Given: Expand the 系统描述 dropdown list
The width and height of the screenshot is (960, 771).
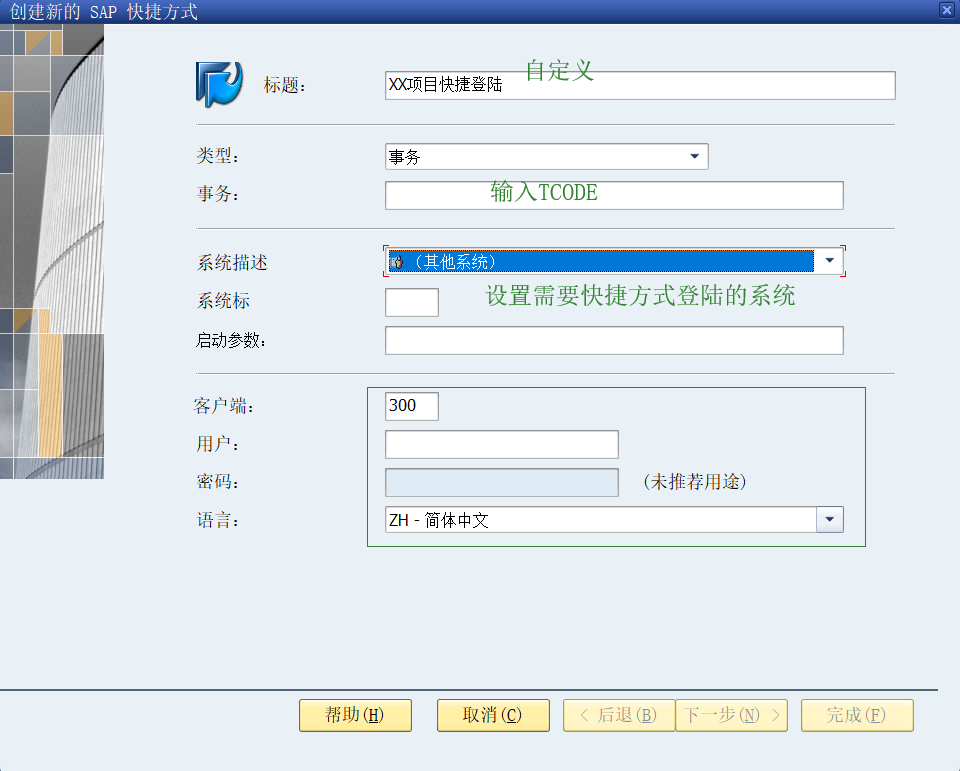Looking at the screenshot, I should tap(829, 260).
